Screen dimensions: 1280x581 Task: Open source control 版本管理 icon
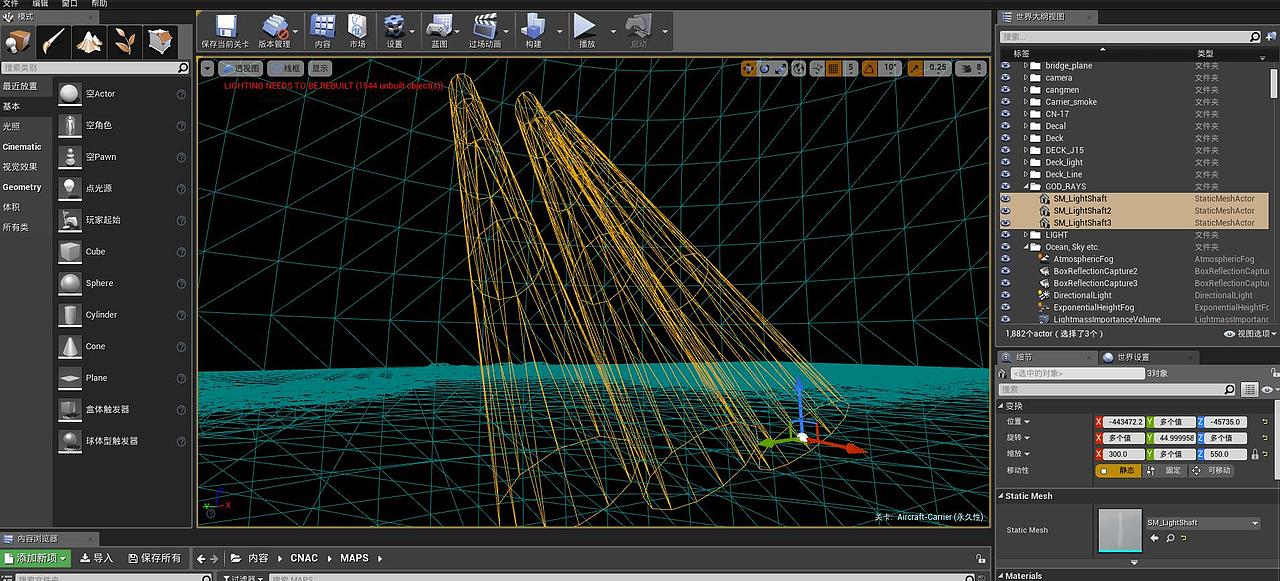coord(275,26)
